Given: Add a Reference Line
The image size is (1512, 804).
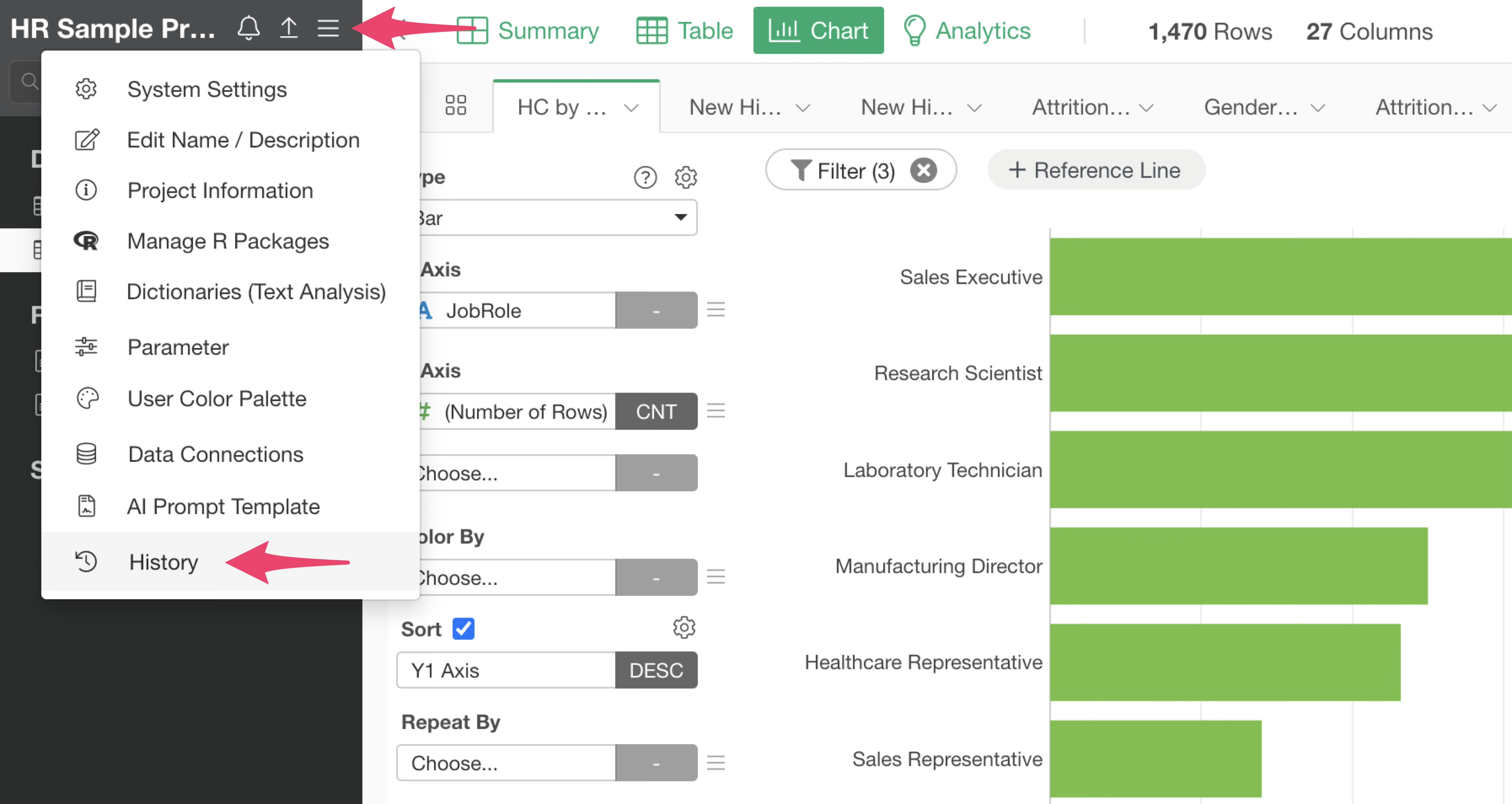Looking at the screenshot, I should click(1095, 170).
